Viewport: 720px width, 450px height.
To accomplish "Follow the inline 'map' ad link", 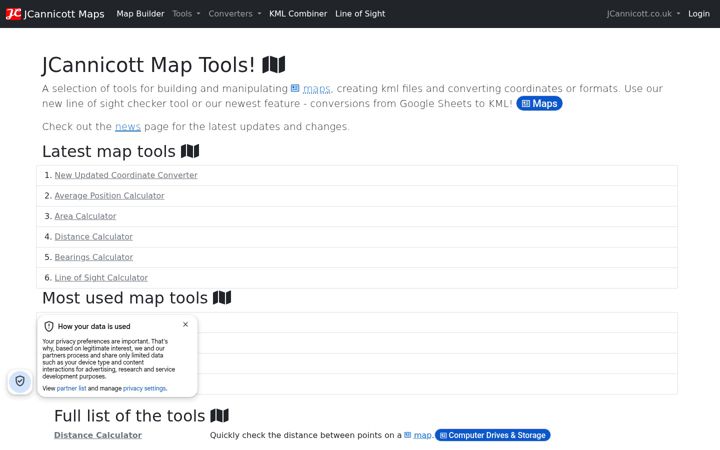I will [418, 435].
